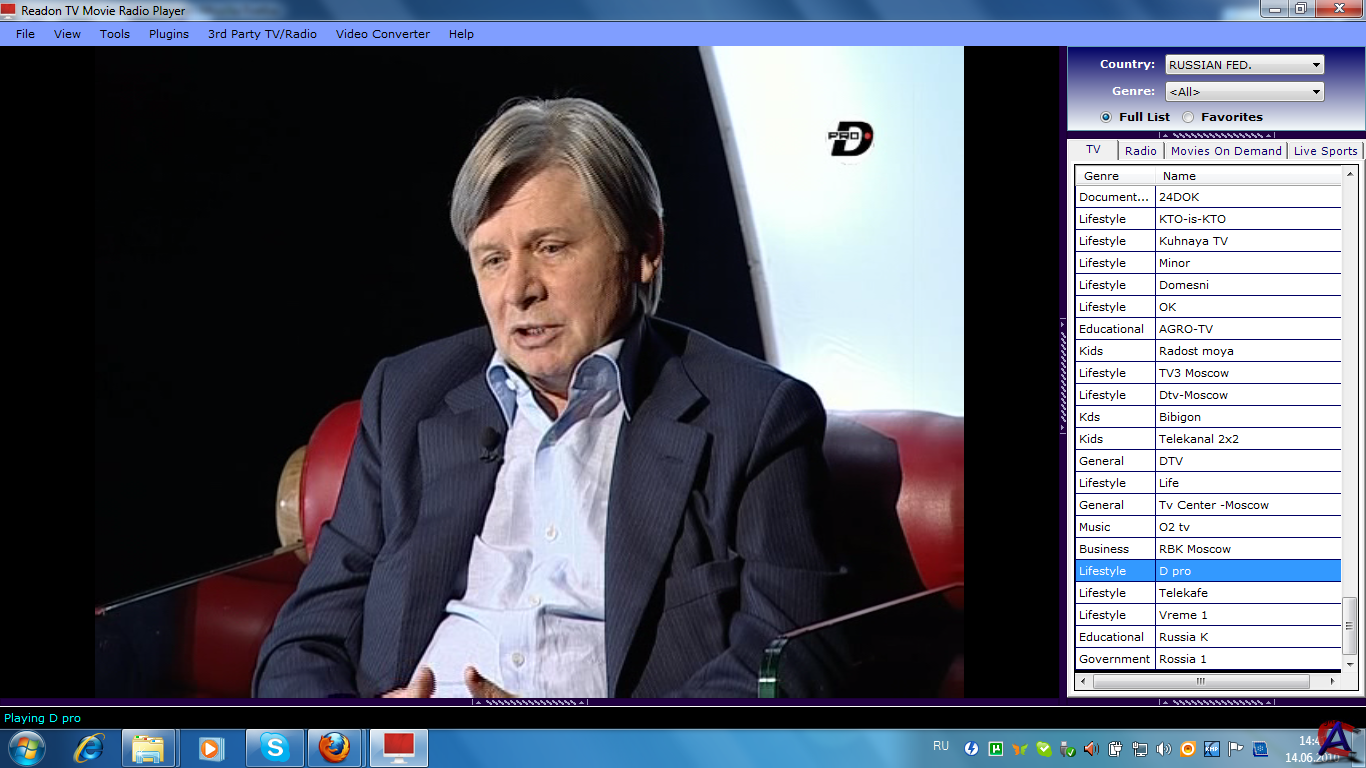Open the Genre dropdown
The image size is (1366, 768).
tap(1244, 92)
